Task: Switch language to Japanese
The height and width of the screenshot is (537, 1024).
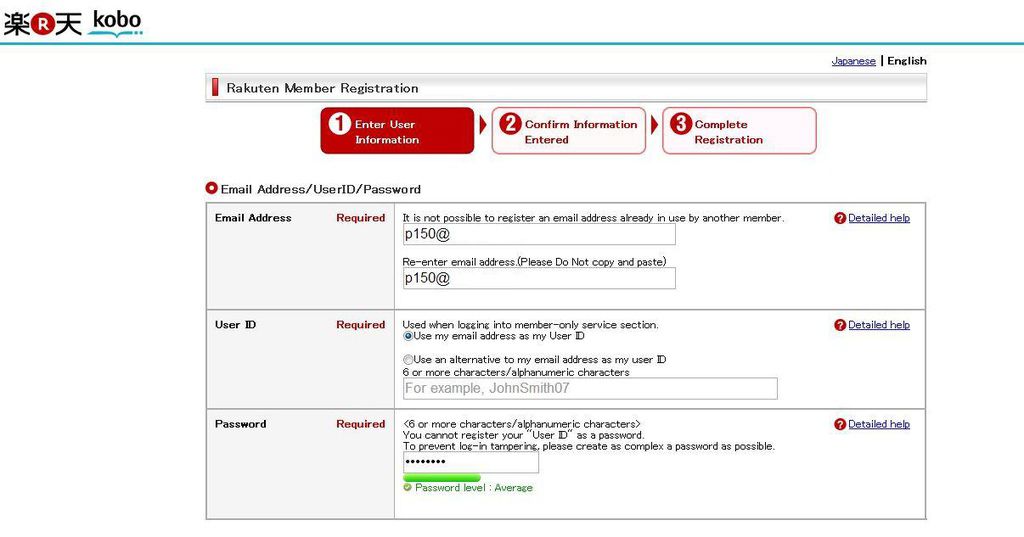Action: point(853,61)
